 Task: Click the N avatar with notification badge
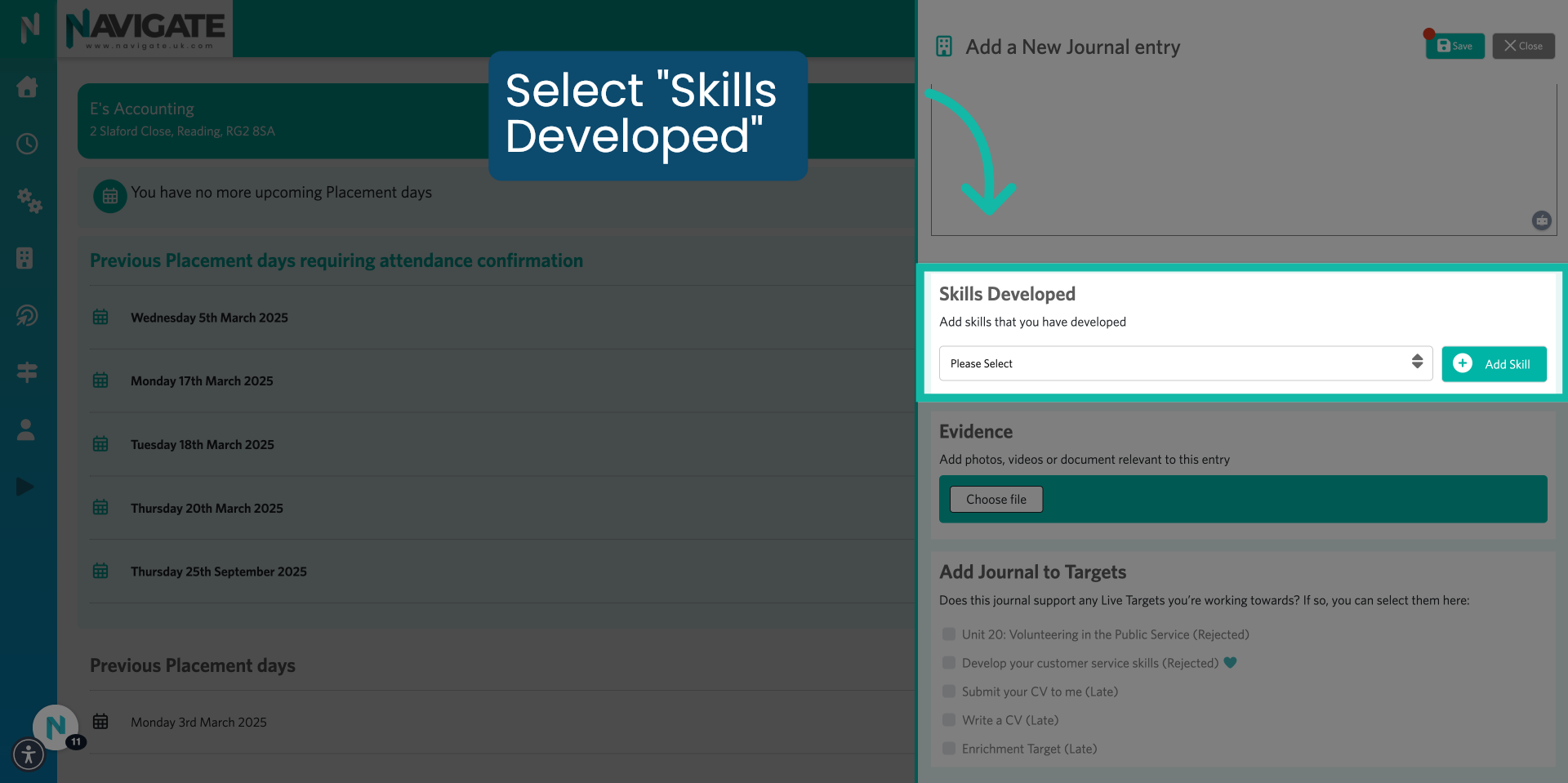[x=56, y=727]
